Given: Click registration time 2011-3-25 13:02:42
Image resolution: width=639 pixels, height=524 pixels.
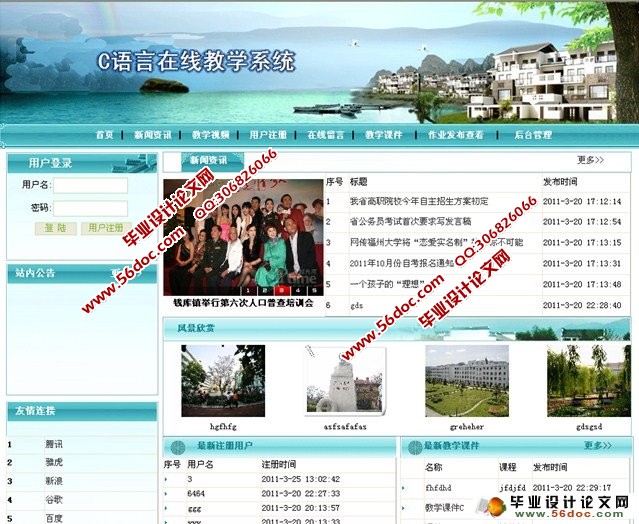Looking at the screenshot, I should (301, 479).
